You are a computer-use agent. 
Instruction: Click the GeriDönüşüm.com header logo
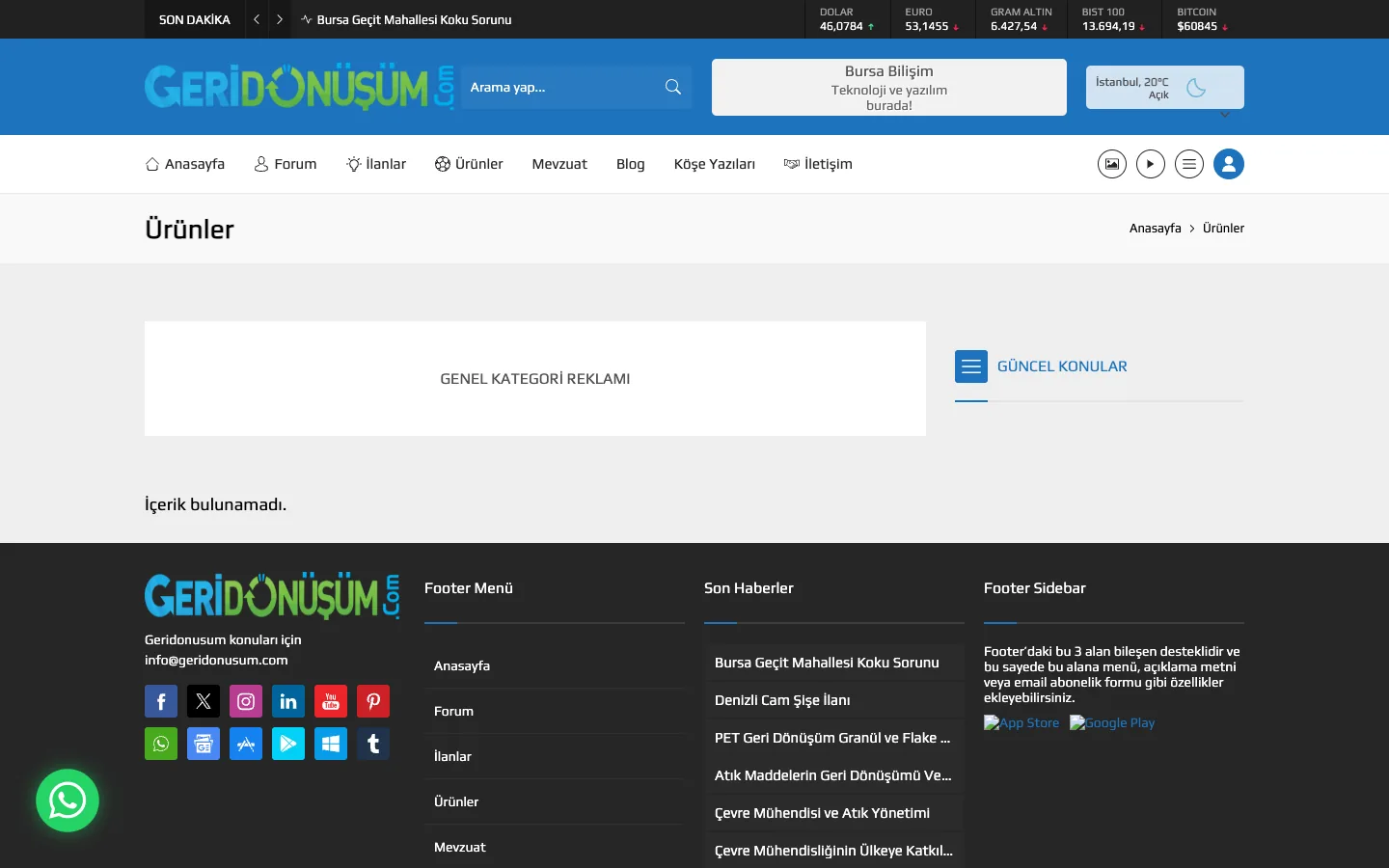[x=300, y=87]
